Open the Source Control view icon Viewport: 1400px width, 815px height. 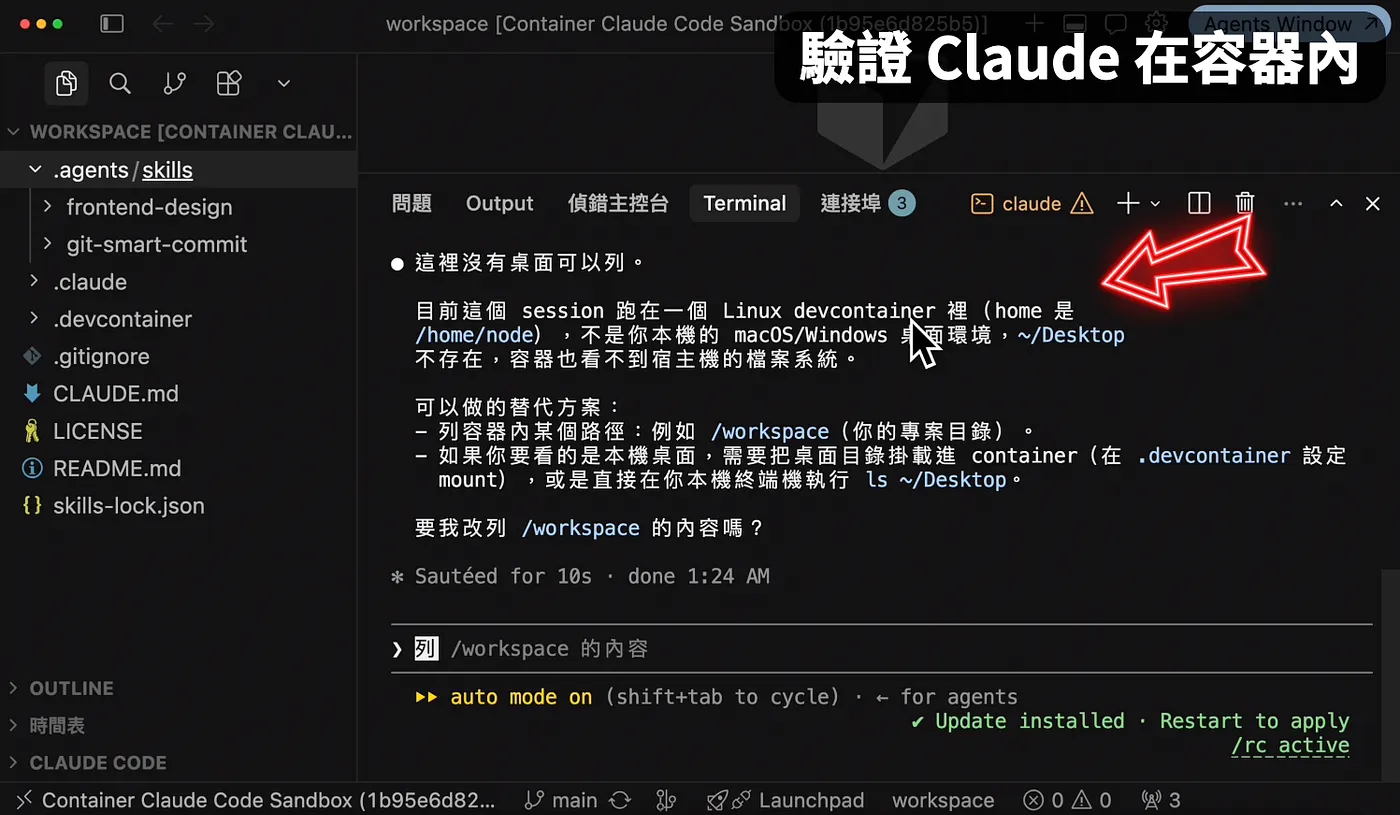click(x=174, y=84)
